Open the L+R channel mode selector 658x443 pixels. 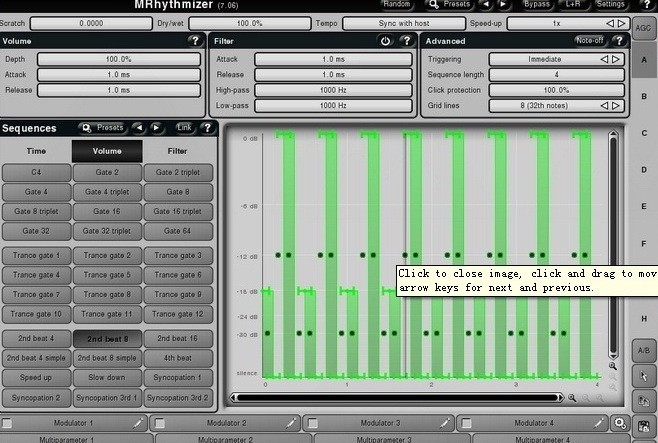click(573, 4)
